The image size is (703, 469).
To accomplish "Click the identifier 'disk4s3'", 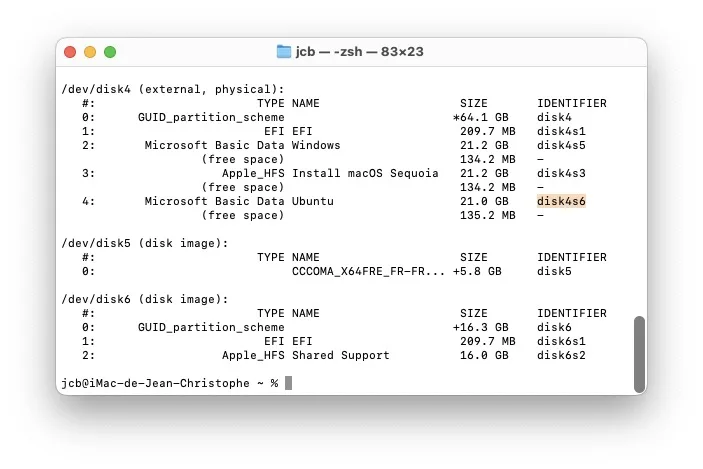I will click(561, 174).
